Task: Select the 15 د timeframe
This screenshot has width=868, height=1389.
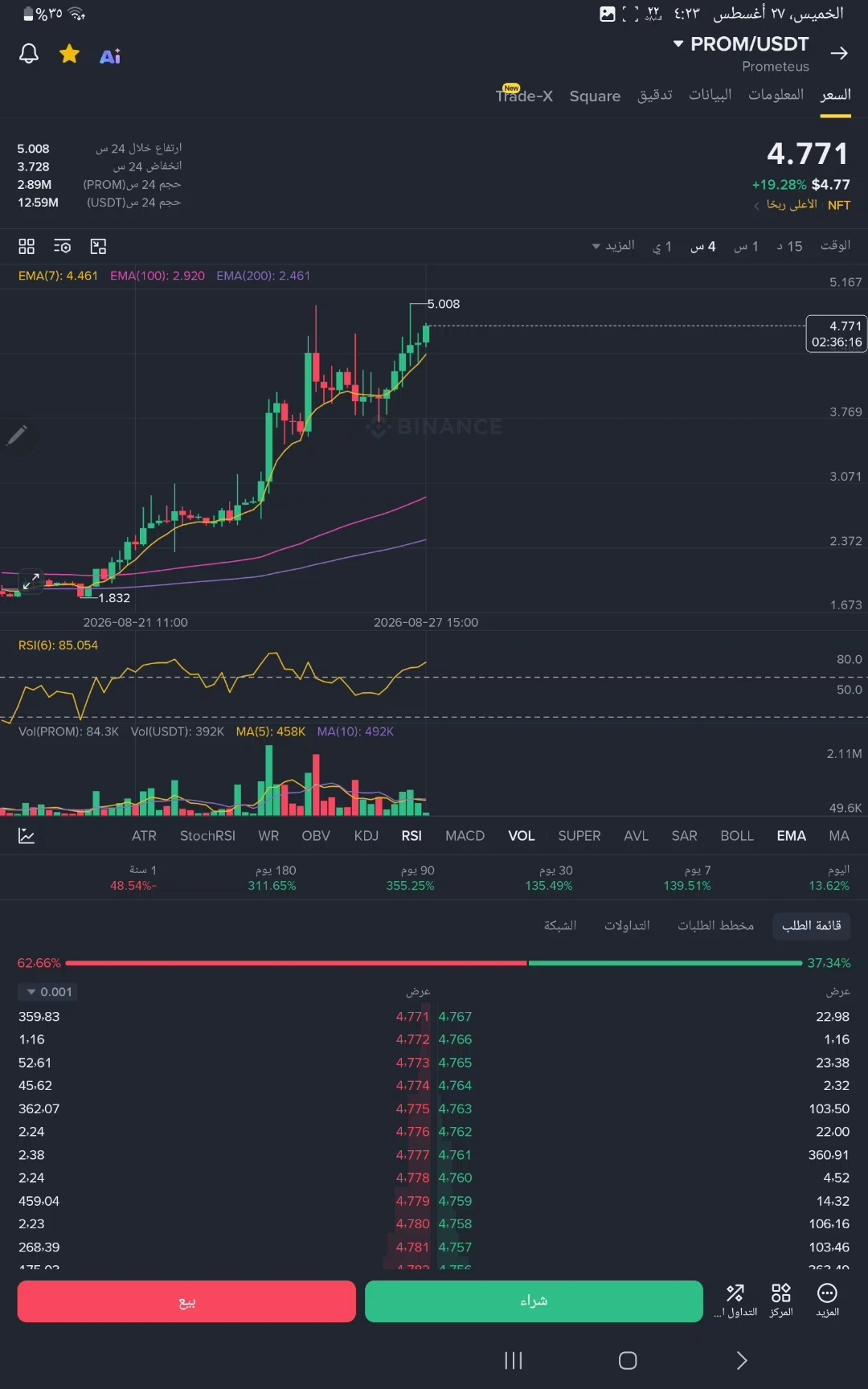Action: click(x=789, y=246)
